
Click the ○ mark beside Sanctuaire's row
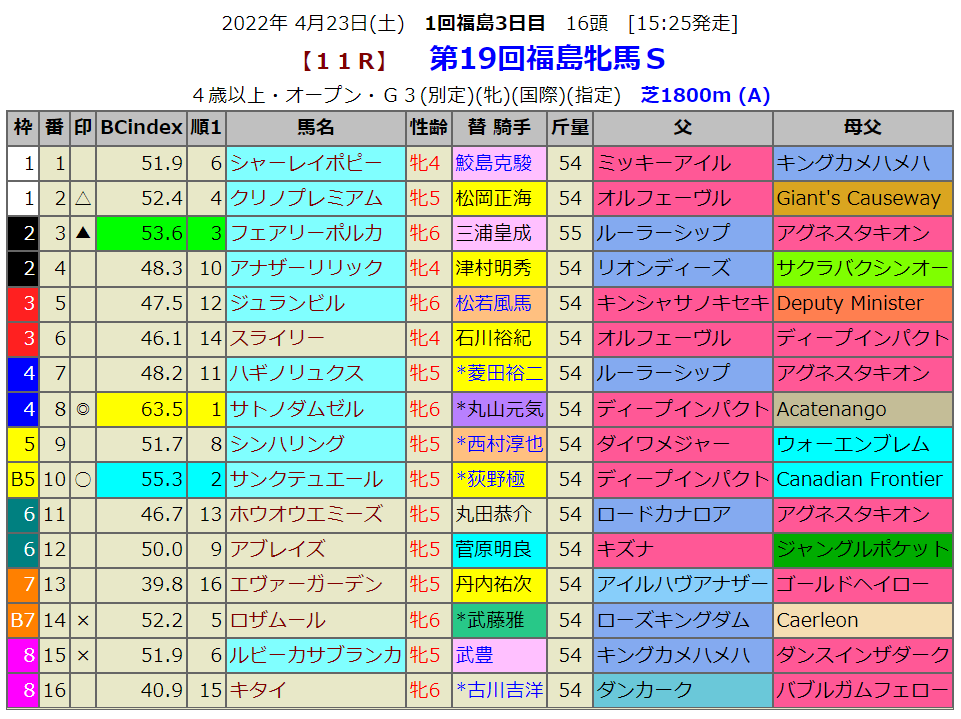coord(83,479)
